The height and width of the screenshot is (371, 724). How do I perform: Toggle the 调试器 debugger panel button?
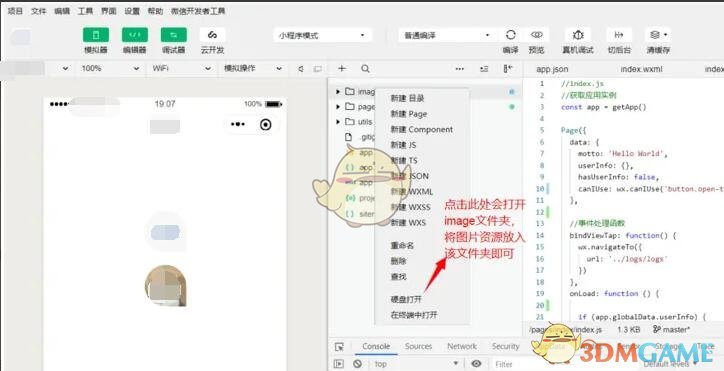[x=174, y=35]
